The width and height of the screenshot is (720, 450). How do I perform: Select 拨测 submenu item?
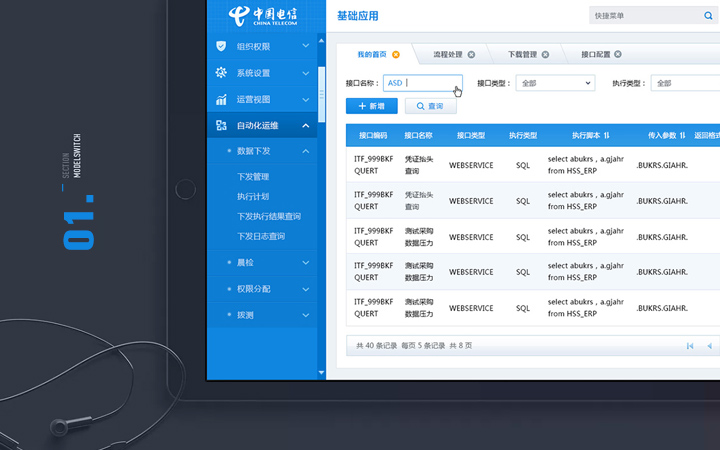point(262,315)
